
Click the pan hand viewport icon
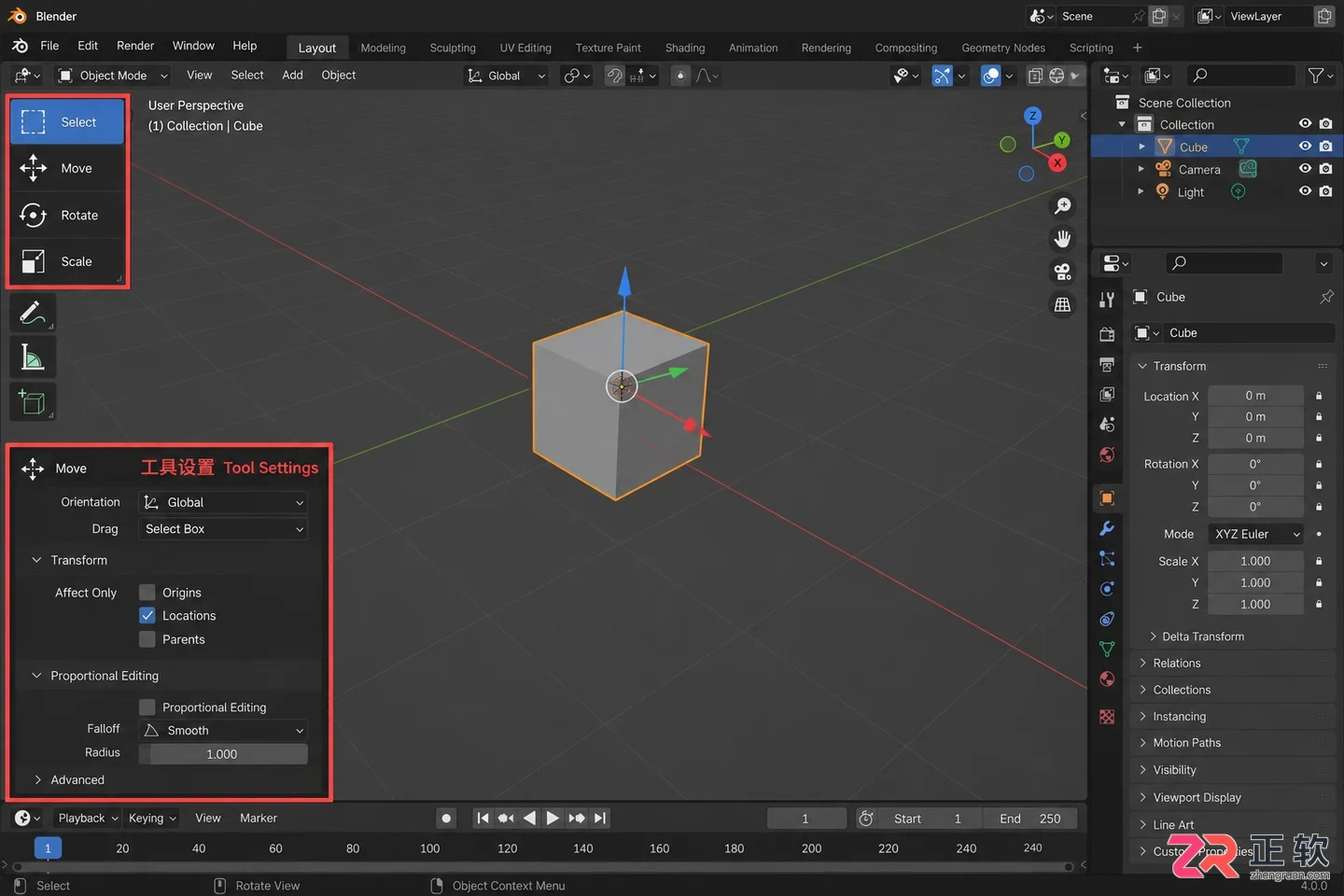tap(1062, 239)
